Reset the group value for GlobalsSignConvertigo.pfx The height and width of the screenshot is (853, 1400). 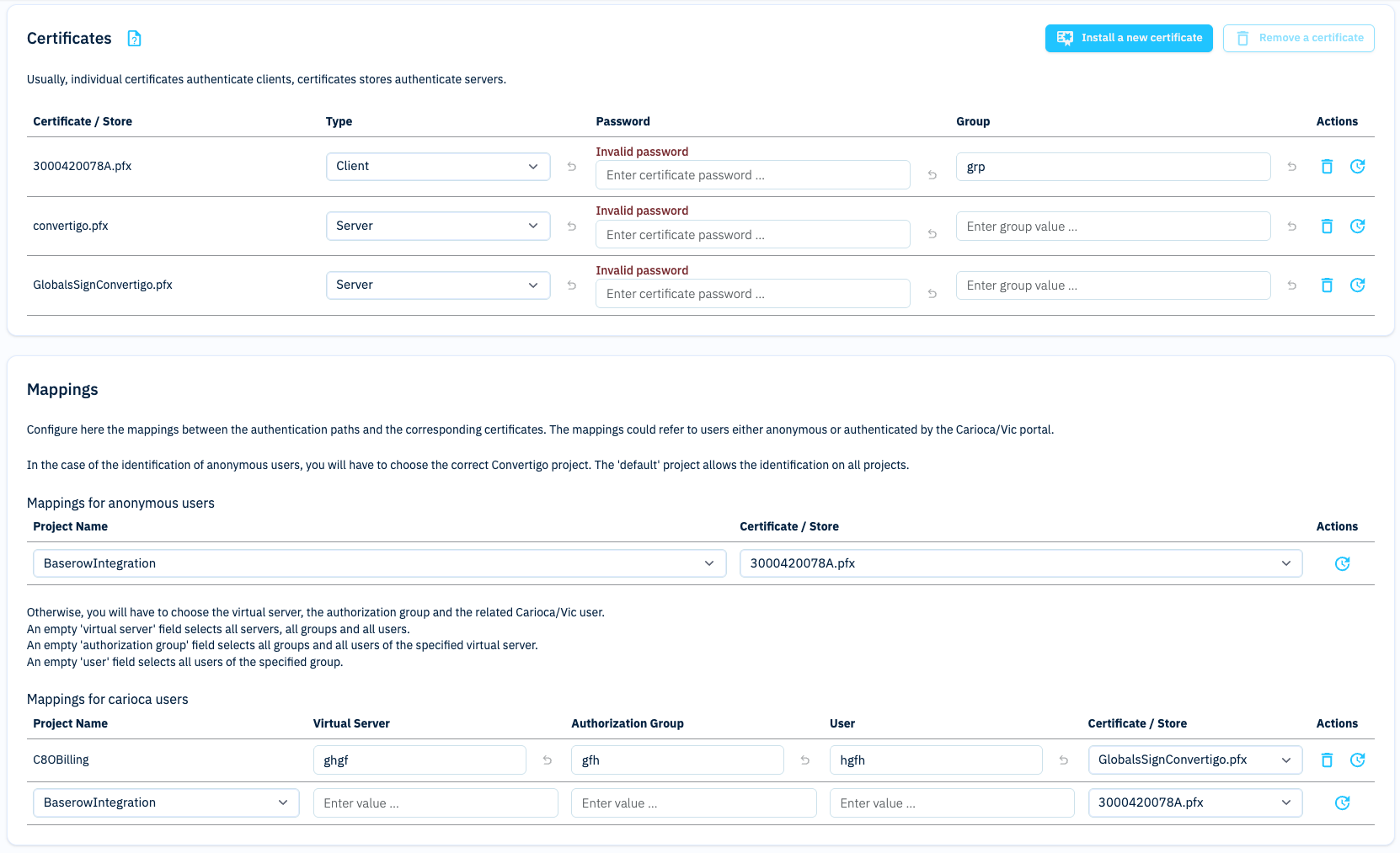point(1291,285)
